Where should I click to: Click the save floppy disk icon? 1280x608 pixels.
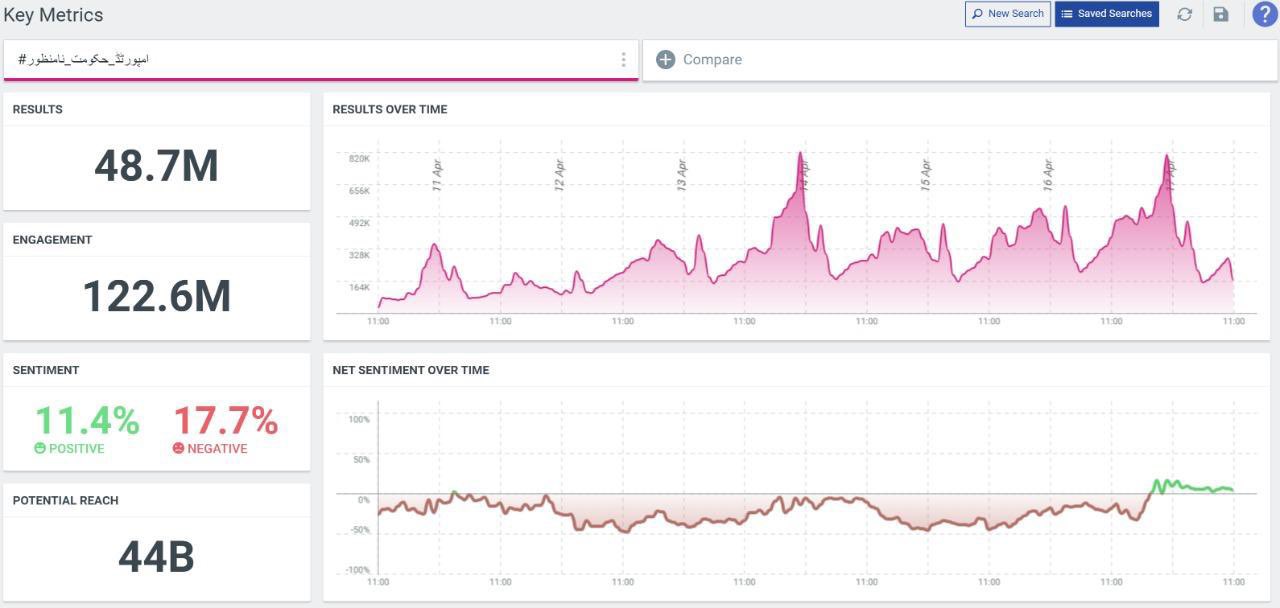pos(1220,14)
